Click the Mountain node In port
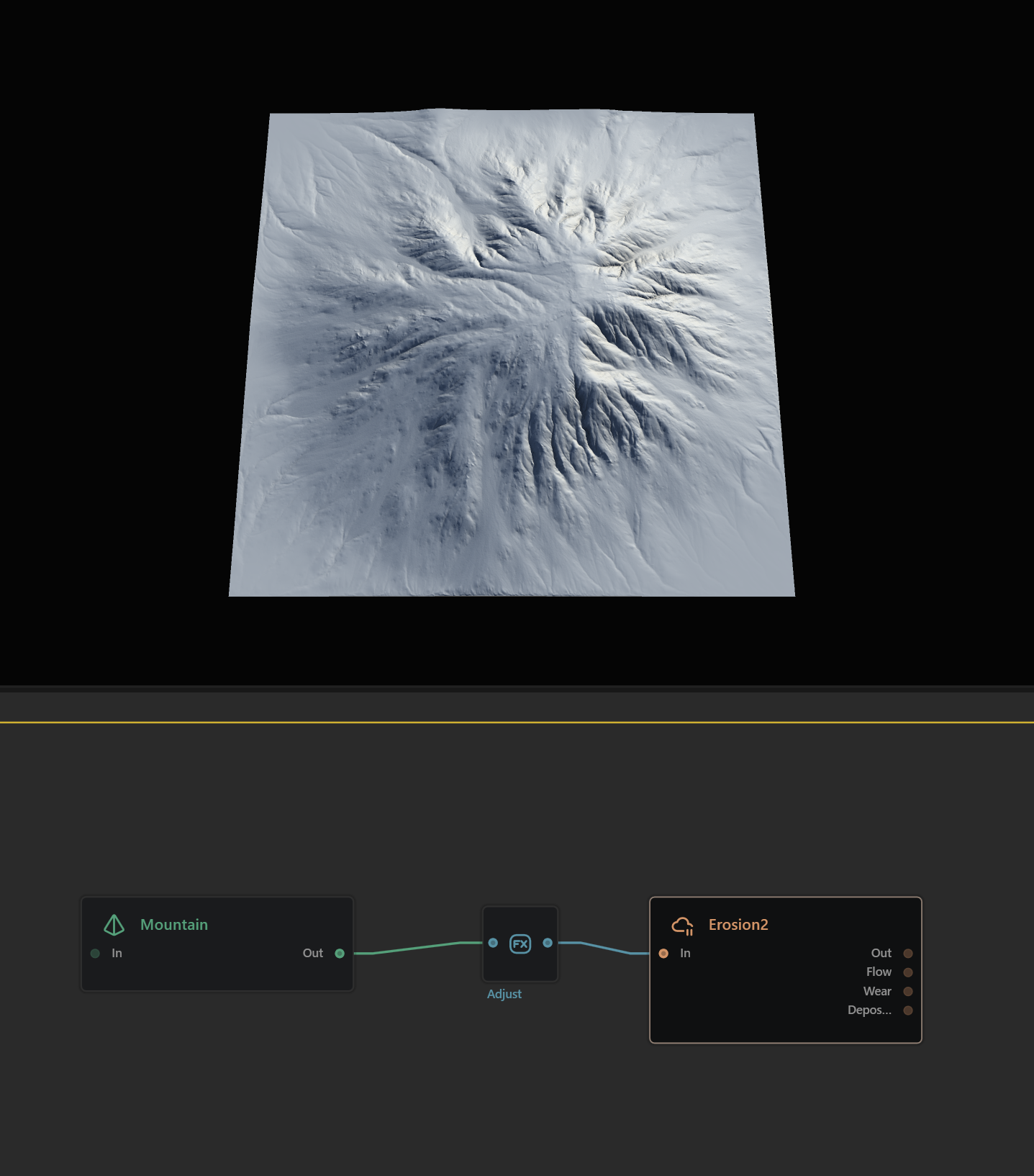Viewport: 1034px width, 1176px height. point(95,954)
